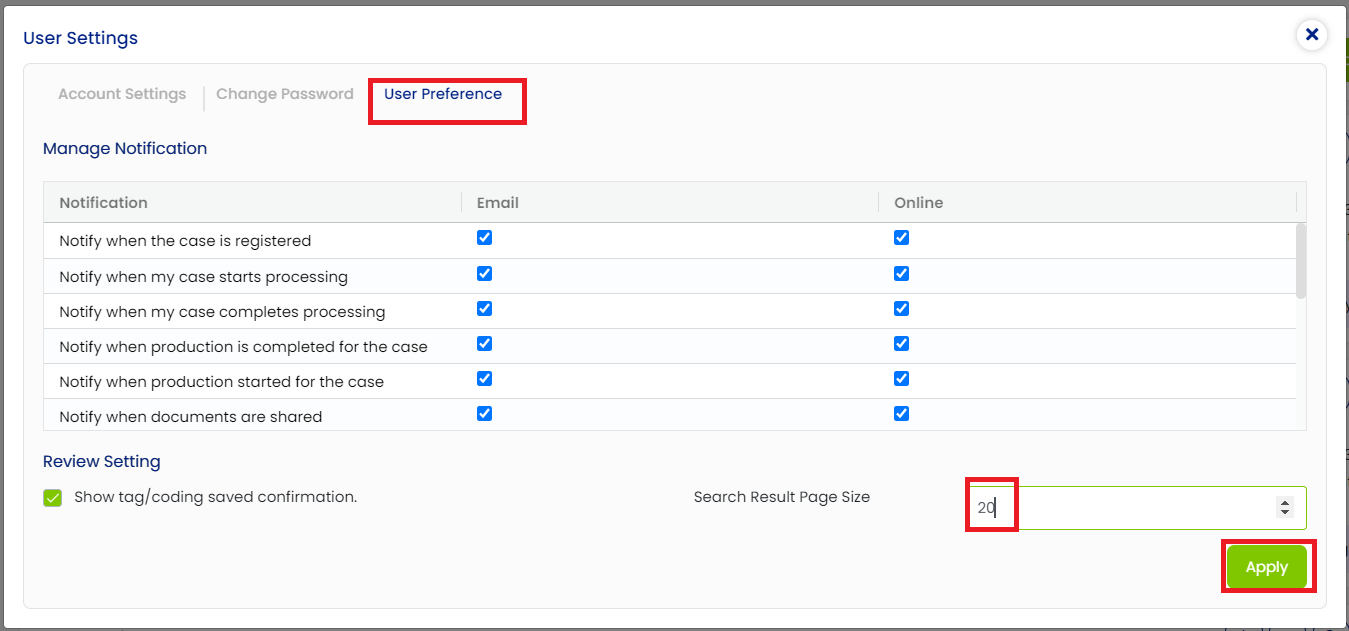Click the User Settings dialog title
The image size is (1349, 631).
tap(80, 38)
